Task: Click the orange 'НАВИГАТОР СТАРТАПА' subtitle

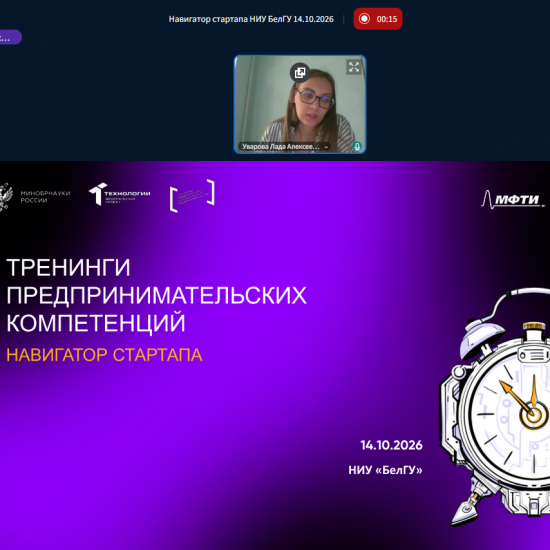Action: (105, 355)
